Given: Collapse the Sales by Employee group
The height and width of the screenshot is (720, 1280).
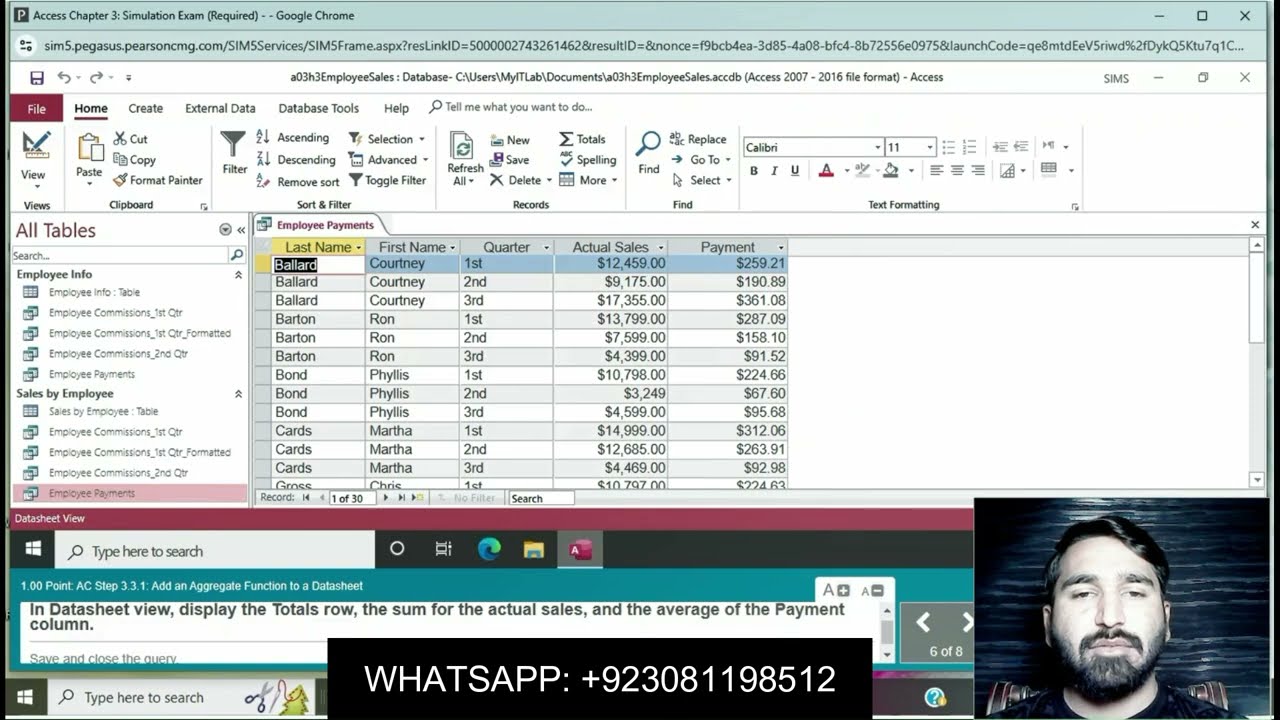Looking at the screenshot, I should [238, 394].
